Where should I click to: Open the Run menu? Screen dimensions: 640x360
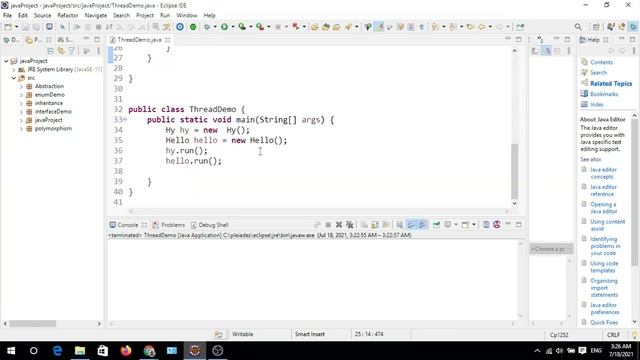(165, 16)
